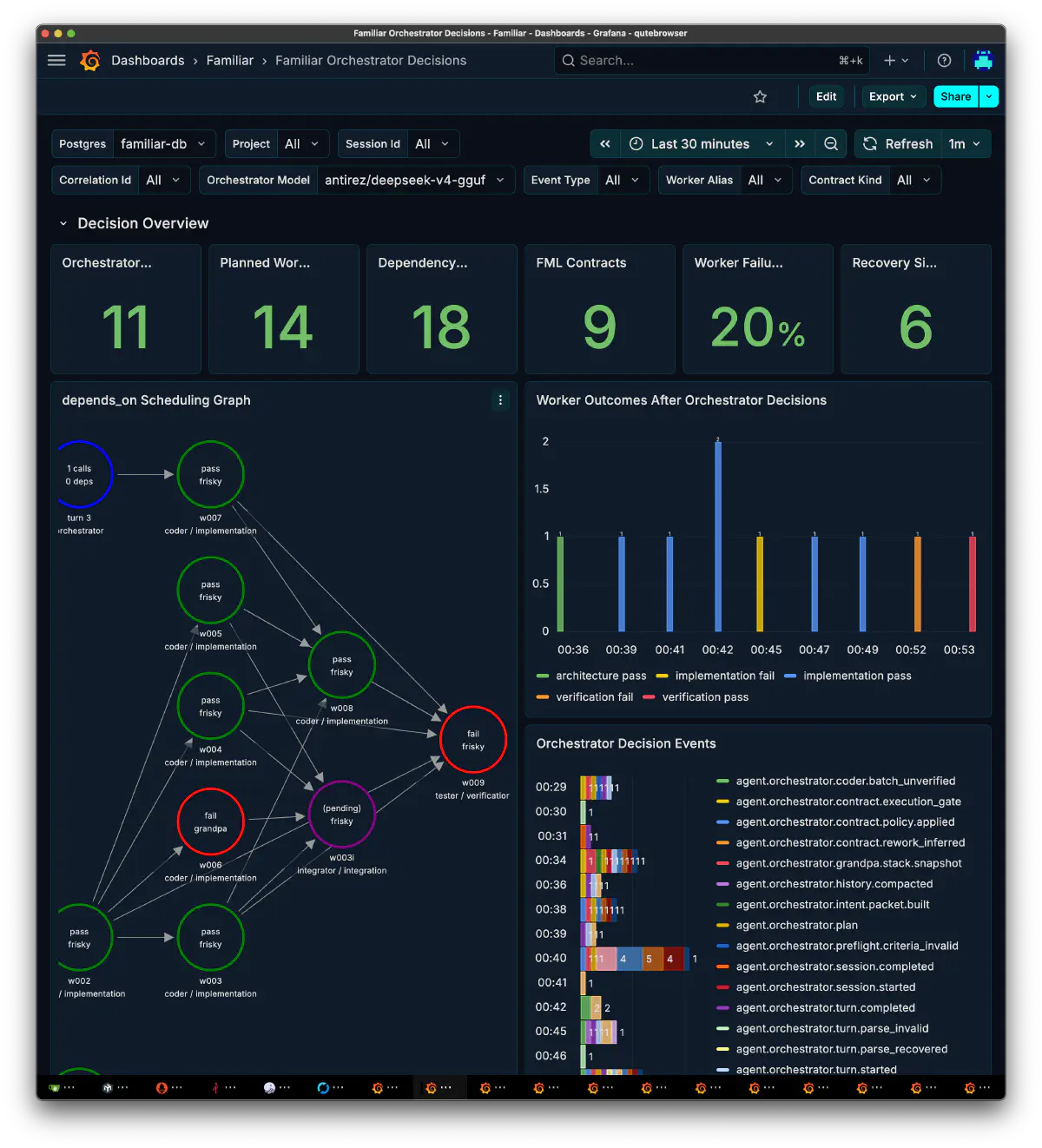Focus the Search input field
The image size is (1042, 1148).
click(x=712, y=60)
